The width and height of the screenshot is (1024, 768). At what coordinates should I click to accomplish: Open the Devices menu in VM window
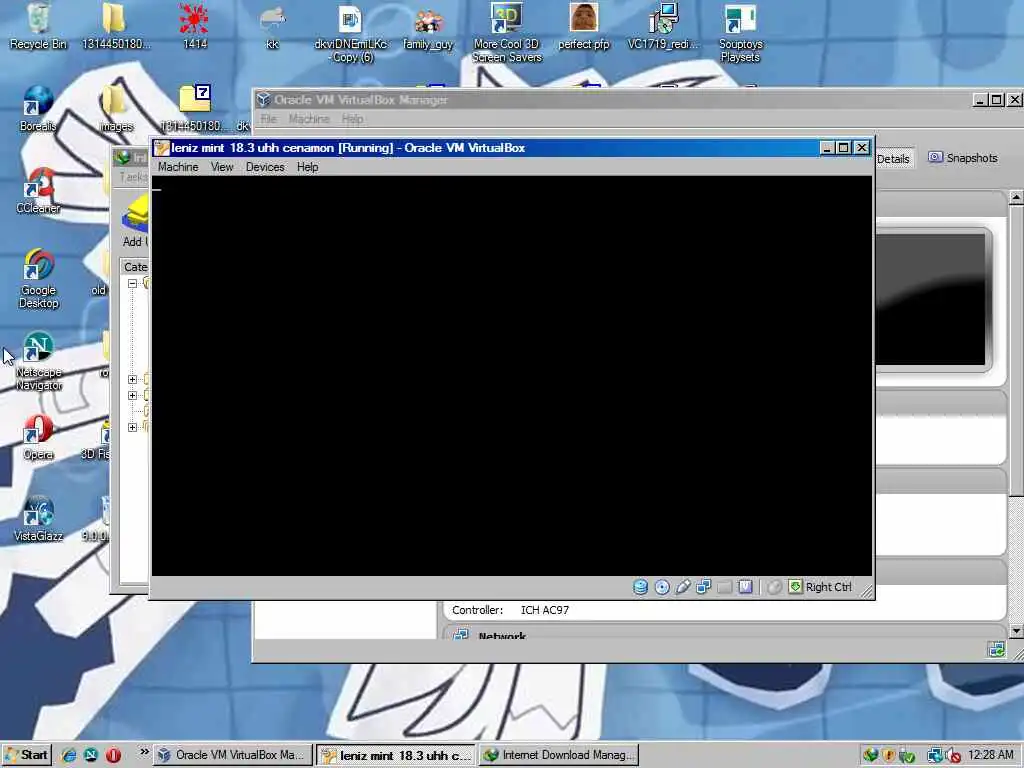click(x=265, y=167)
